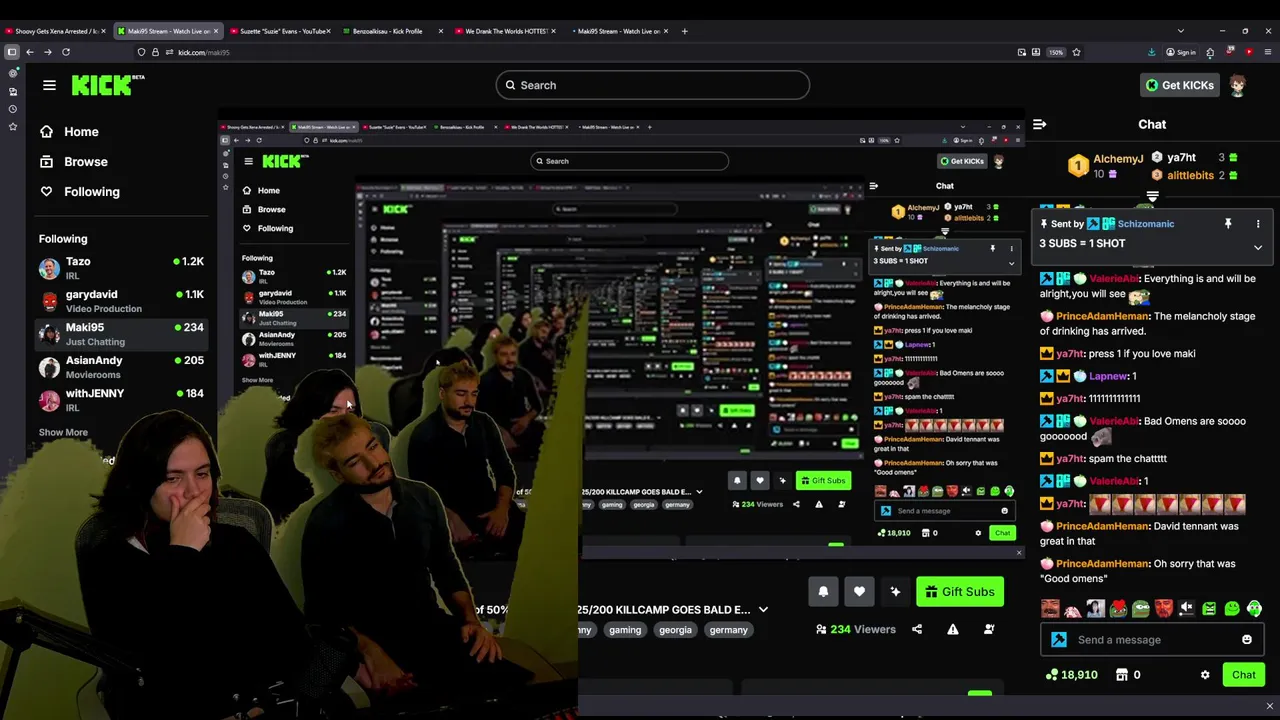
Task: Switch to the Benzoalkisau Kick Profile tab
Action: point(392,31)
